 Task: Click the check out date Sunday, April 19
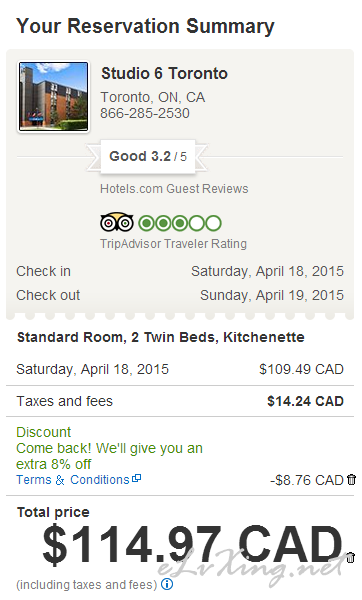[272, 295]
